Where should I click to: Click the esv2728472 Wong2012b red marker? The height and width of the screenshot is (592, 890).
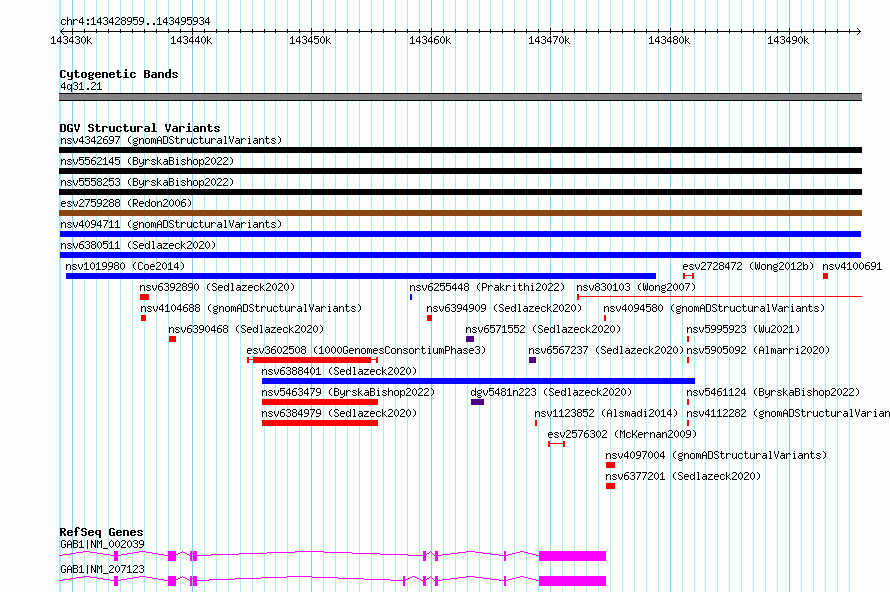[689, 276]
